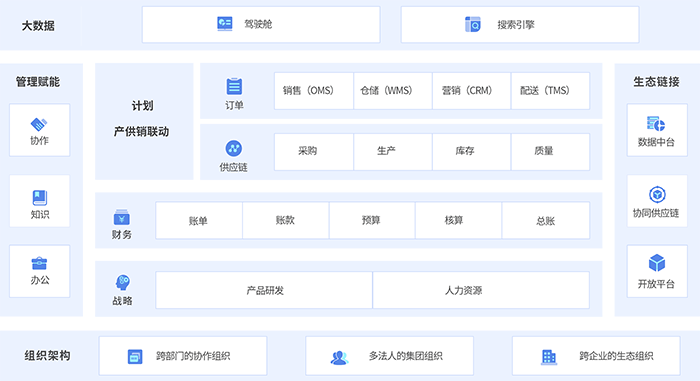Image resolution: width=700 pixels, height=381 pixels.
Task: Select the 生产 cell
Action: 393,151
